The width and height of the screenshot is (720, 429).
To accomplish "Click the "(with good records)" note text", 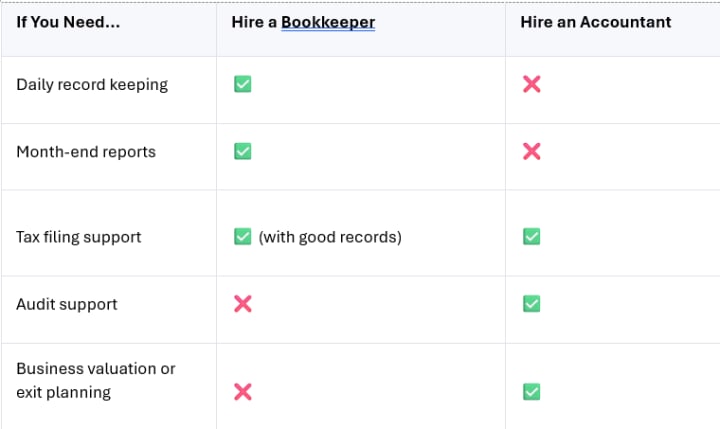I will click(x=330, y=237).
